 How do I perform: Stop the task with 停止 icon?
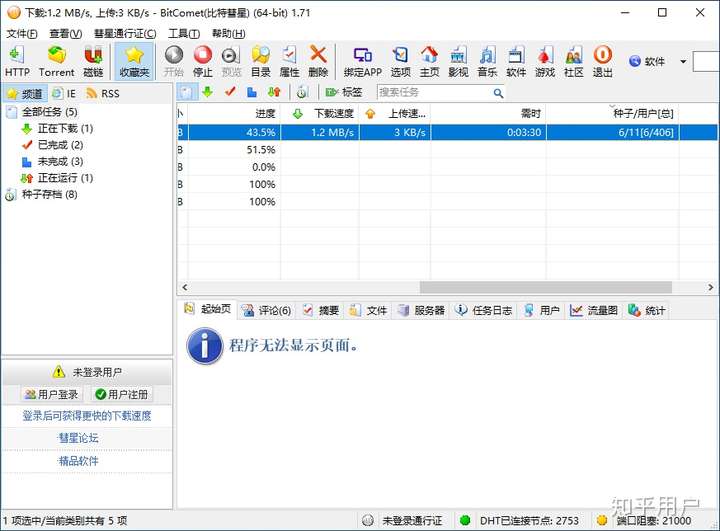pos(202,61)
